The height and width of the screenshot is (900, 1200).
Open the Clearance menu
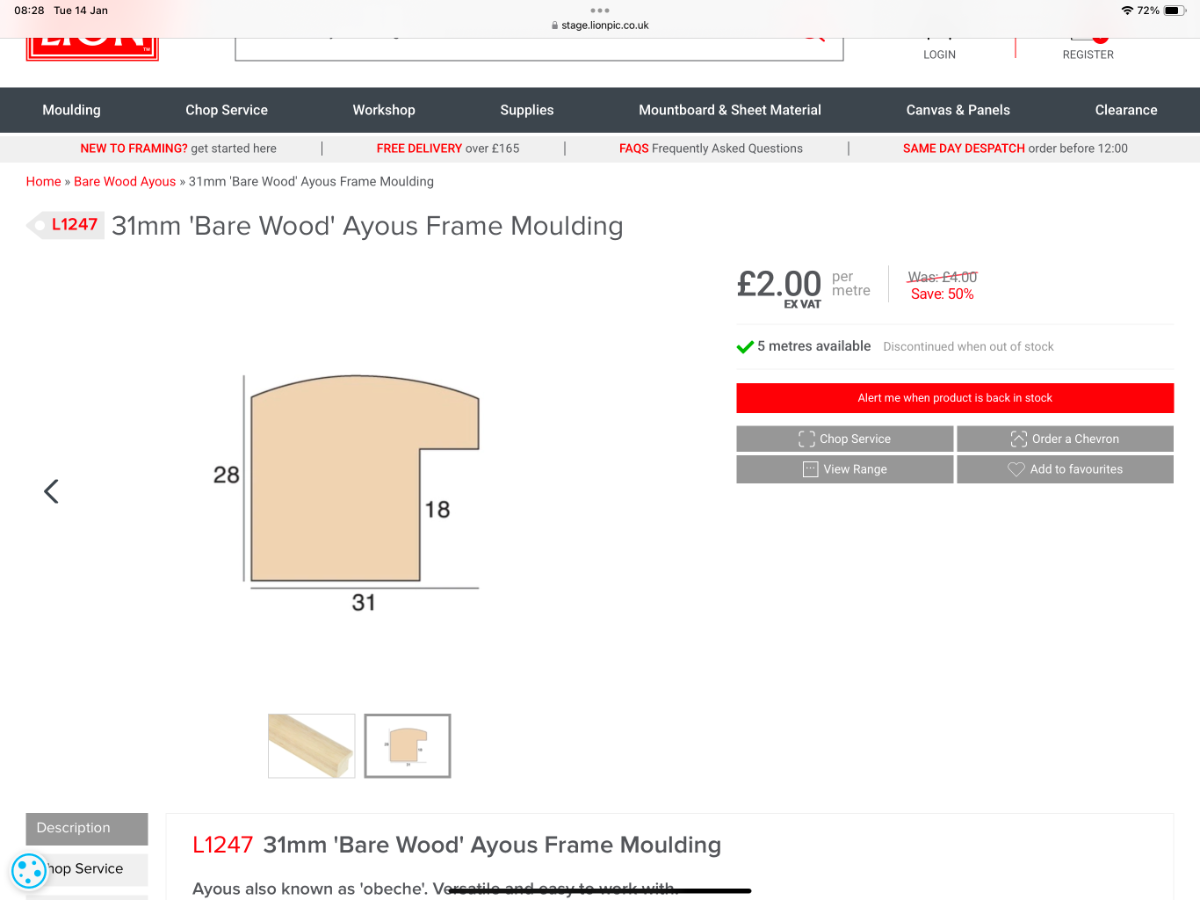pyautogui.click(x=1126, y=110)
